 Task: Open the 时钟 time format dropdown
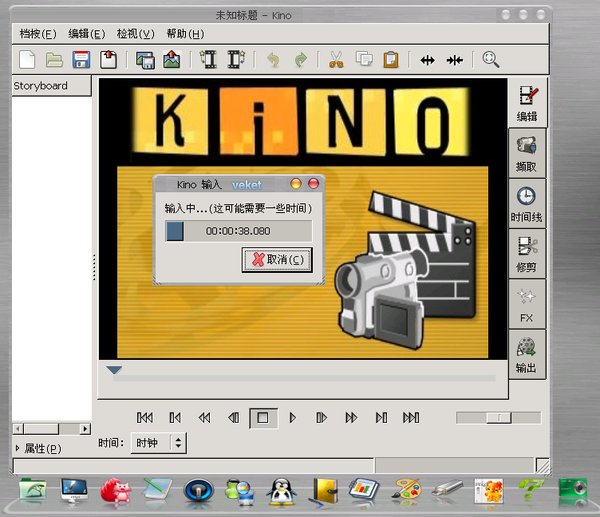pos(159,442)
